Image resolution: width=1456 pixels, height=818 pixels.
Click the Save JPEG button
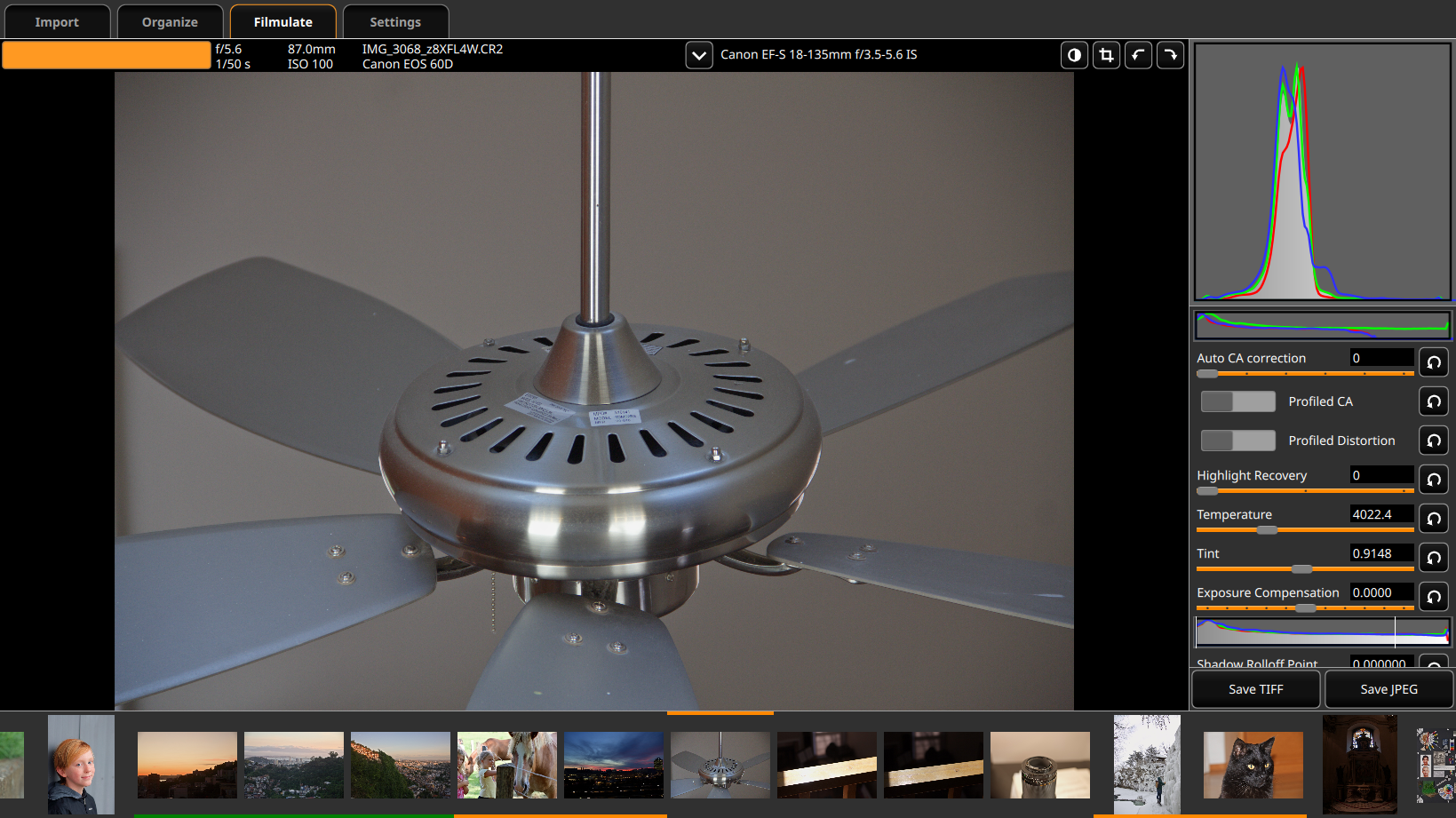(x=1388, y=689)
